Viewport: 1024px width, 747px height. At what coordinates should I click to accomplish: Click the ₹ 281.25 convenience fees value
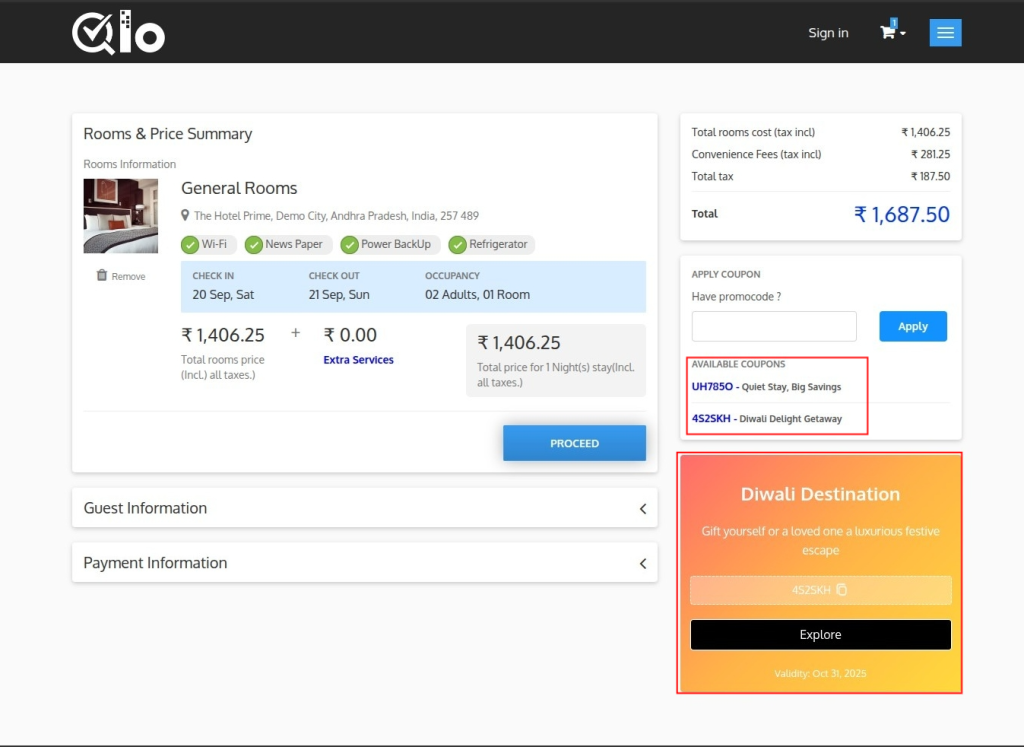pos(931,154)
